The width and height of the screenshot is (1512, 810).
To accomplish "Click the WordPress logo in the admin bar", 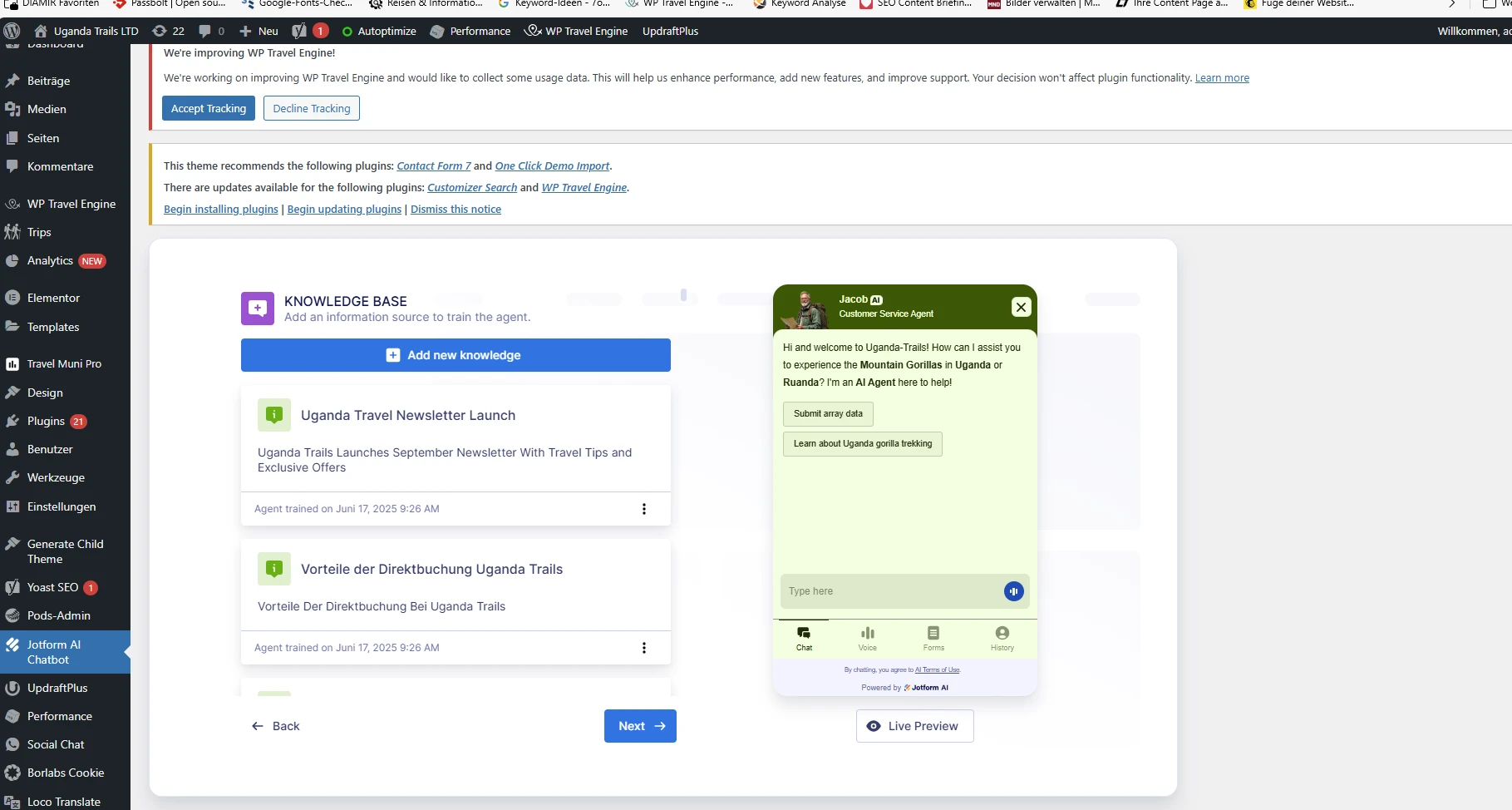I will [x=12, y=31].
